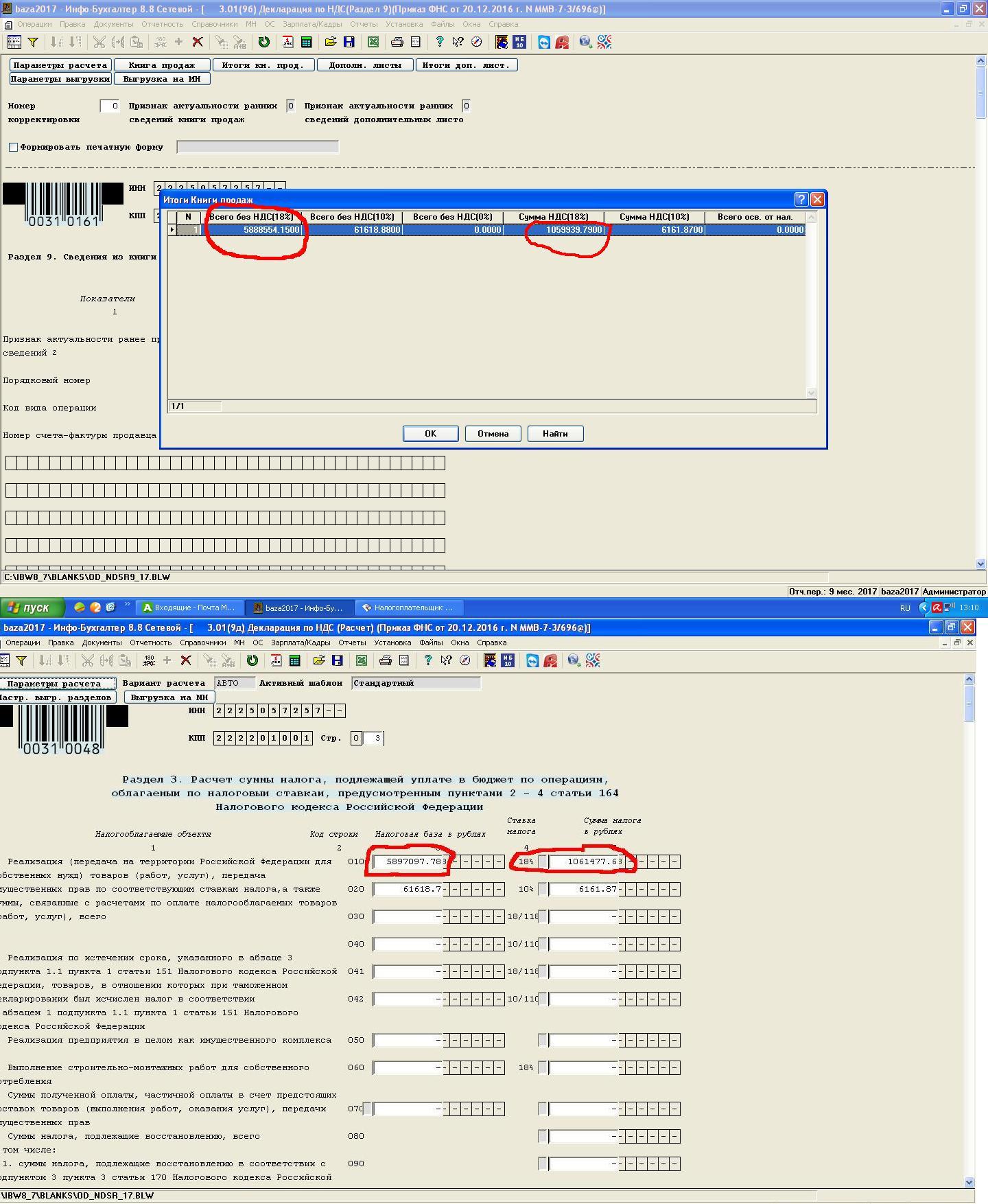Click the printer icon in the upper window toolbar
The width and height of the screenshot is (988, 1204).
pyautogui.click(x=397, y=42)
